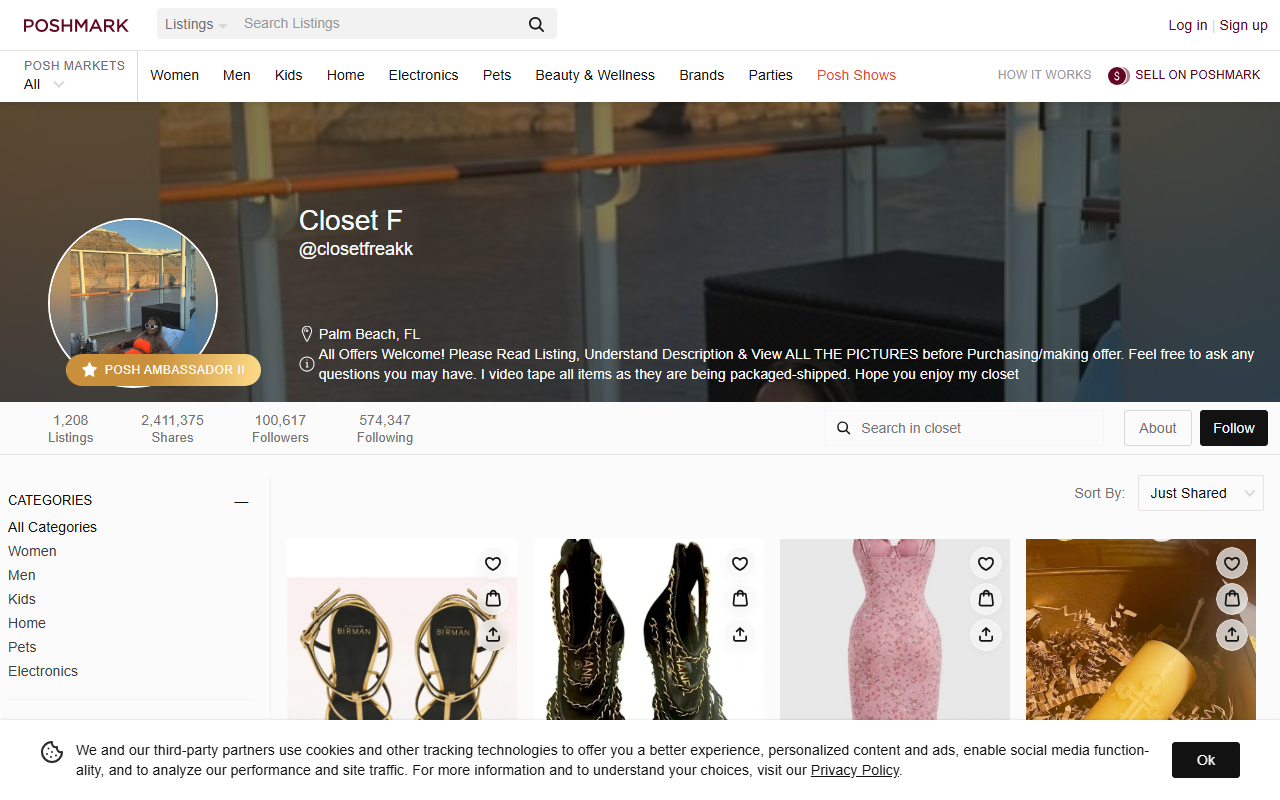Image resolution: width=1280 pixels, height=800 pixels.
Task: Click the search magnifier icon in header
Action: (537, 24)
